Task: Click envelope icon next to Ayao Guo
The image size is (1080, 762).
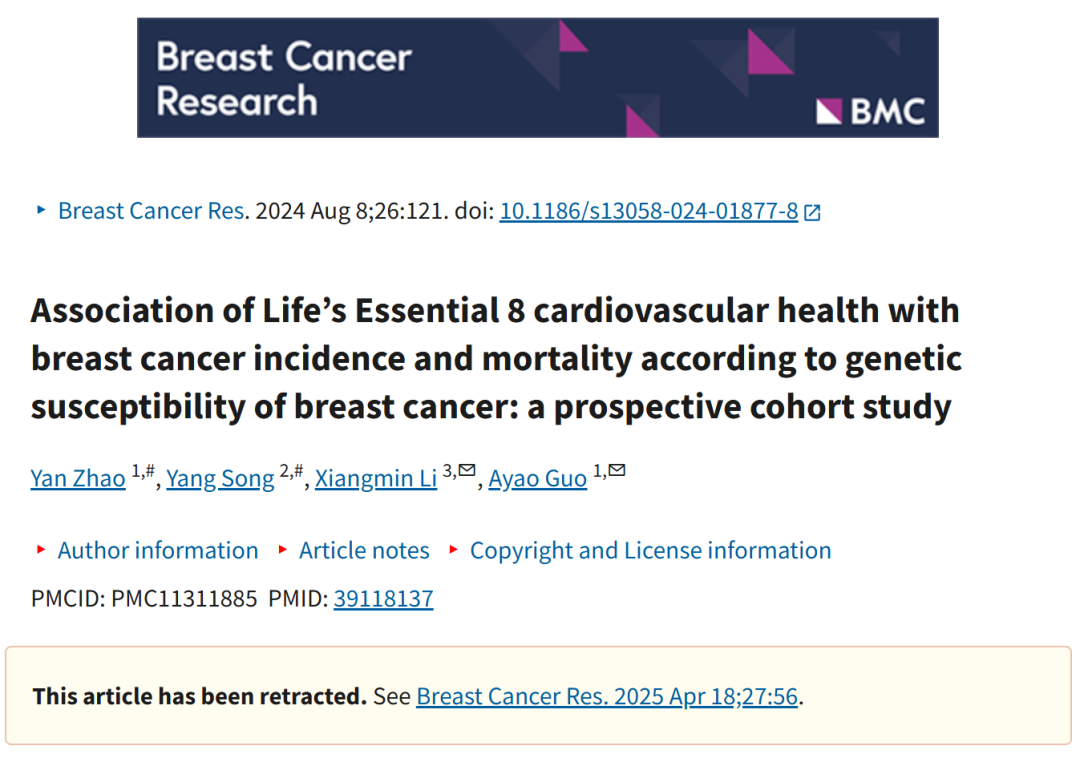Action: [617, 470]
